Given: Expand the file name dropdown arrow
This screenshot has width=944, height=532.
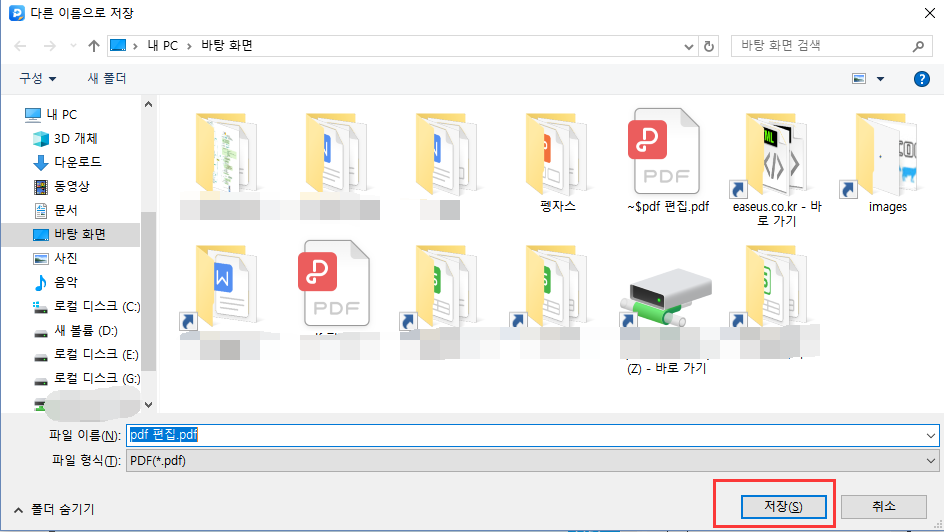Looking at the screenshot, I should [931, 435].
